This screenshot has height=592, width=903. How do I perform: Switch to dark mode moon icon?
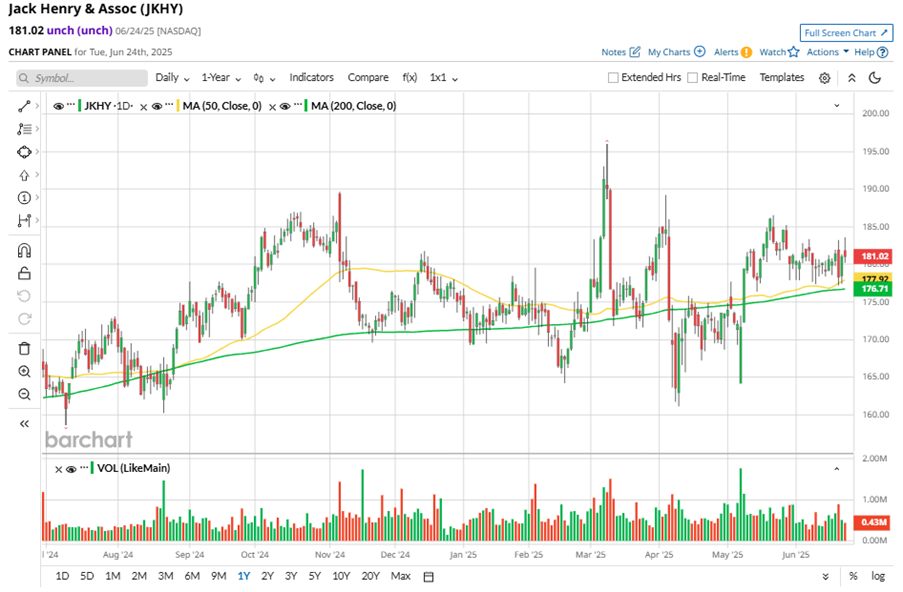point(875,78)
